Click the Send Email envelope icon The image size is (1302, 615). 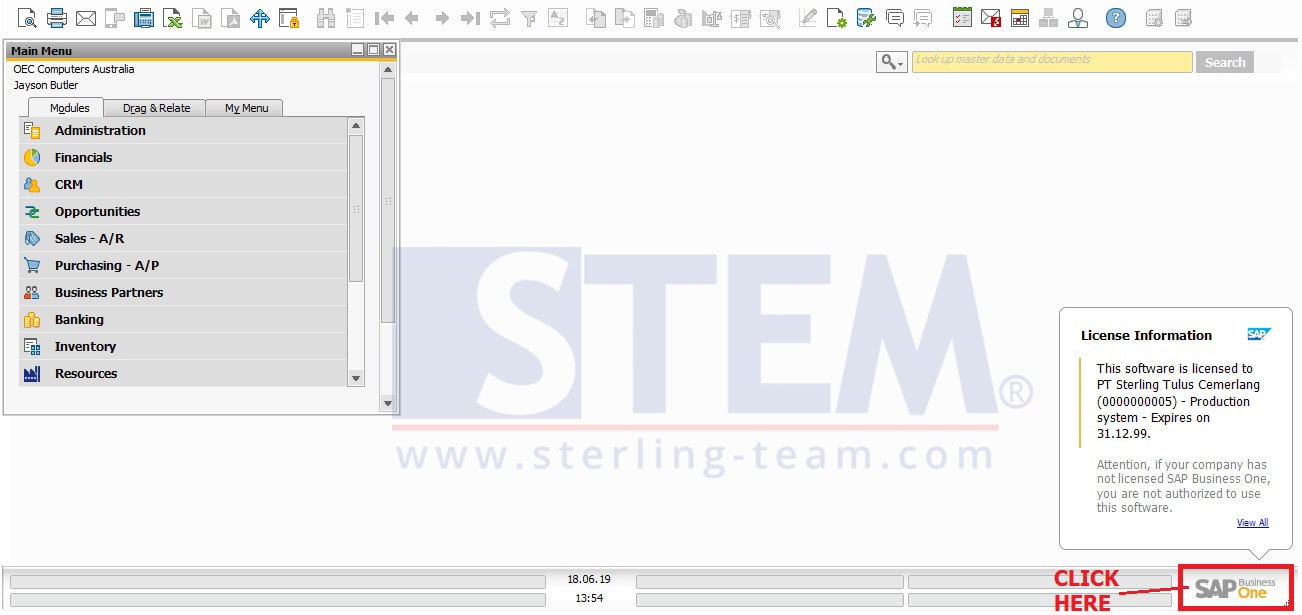(86, 18)
